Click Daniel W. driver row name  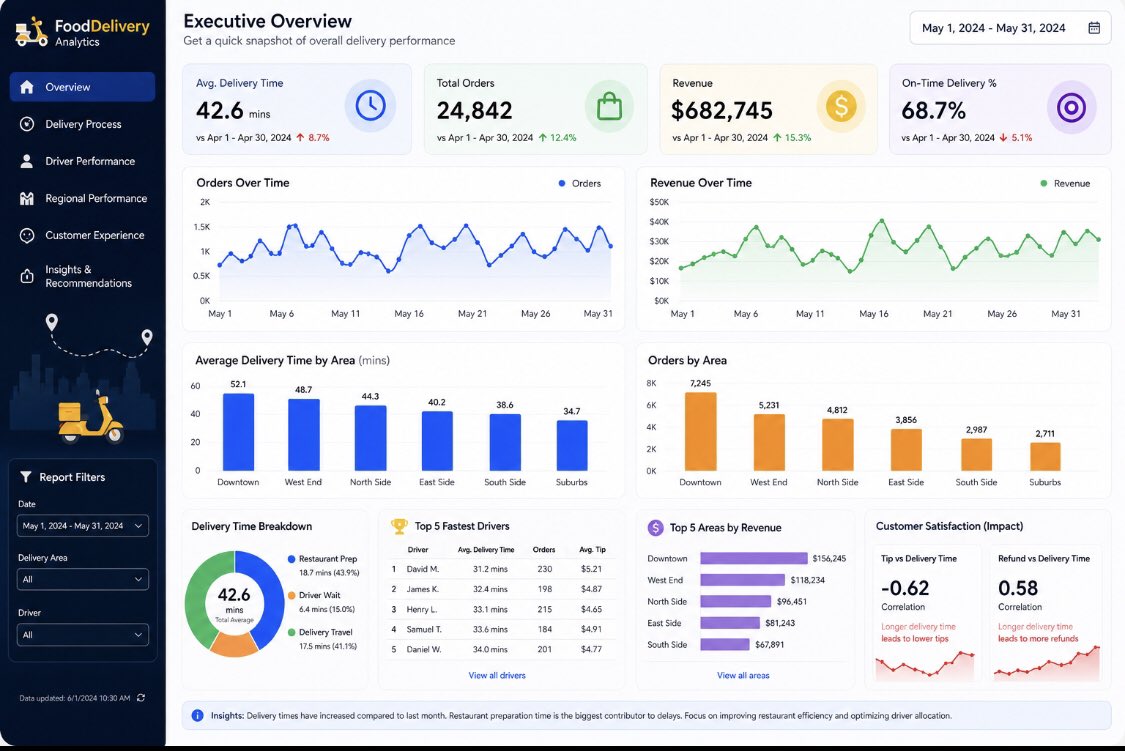pyautogui.click(x=424, y=649)
